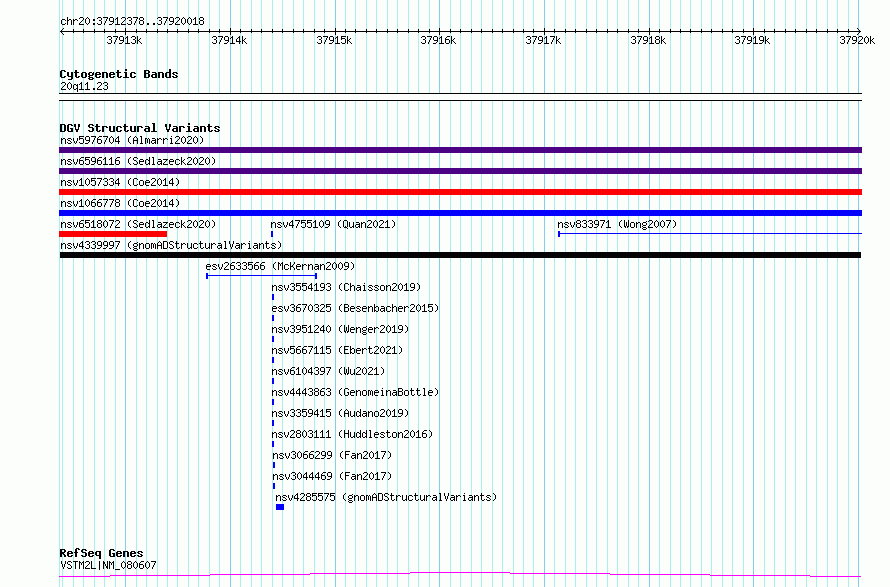The width and height of the screenshot is (890, 587).
Task: Click the RefSeq Genes track title
Action: click(101, 553)
